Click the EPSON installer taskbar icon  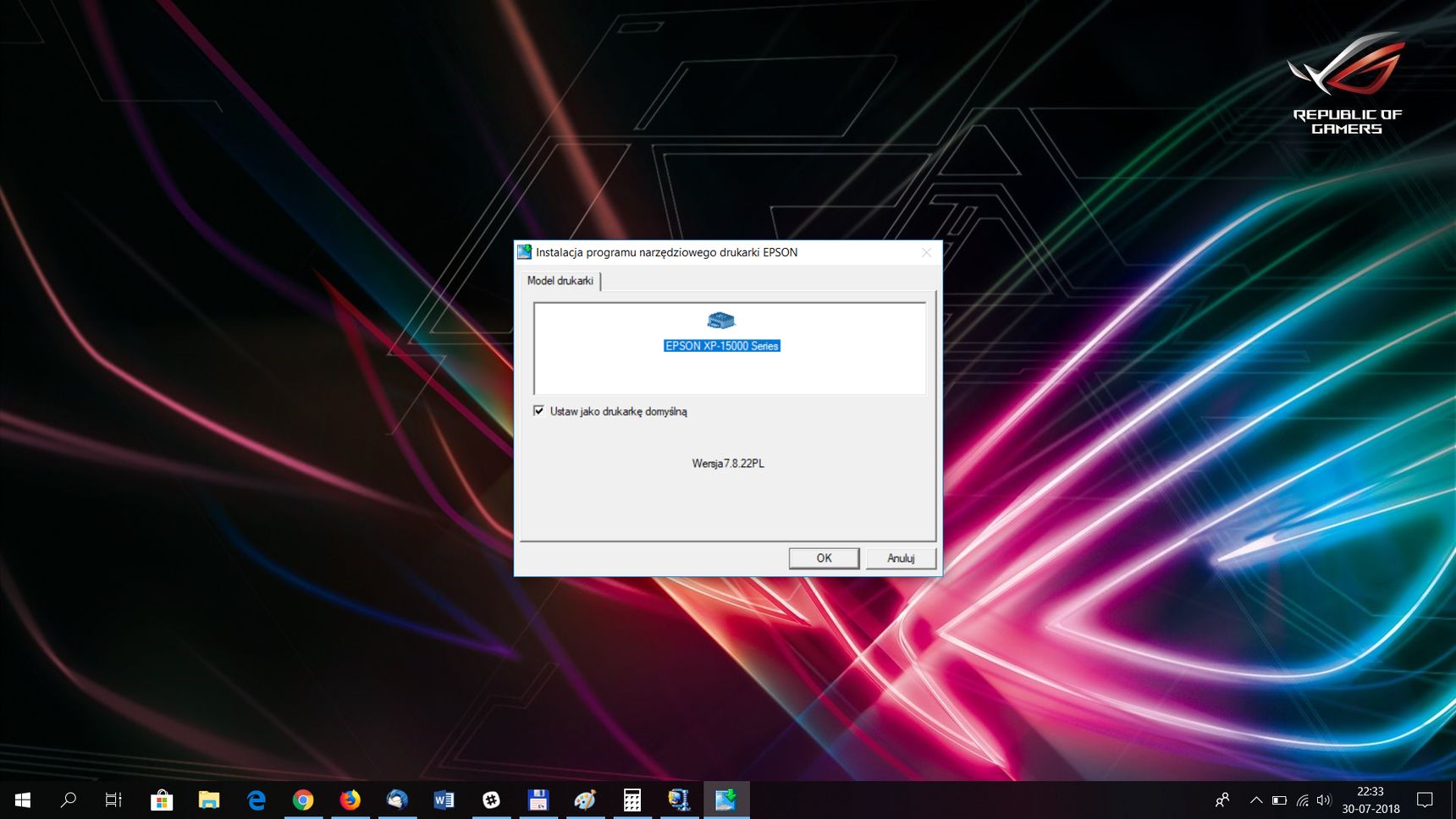726,800
